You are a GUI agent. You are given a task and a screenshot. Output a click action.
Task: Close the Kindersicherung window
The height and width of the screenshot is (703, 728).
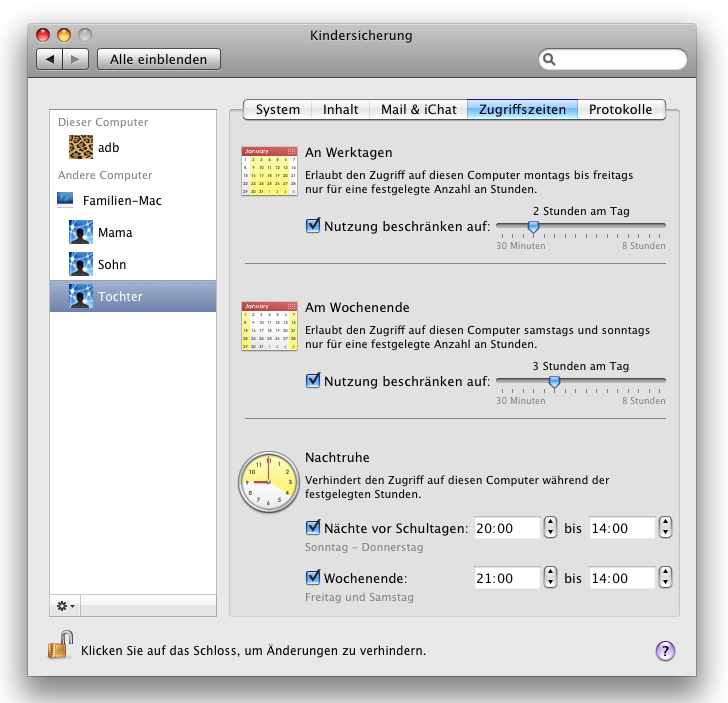click(x=43, y=35)
